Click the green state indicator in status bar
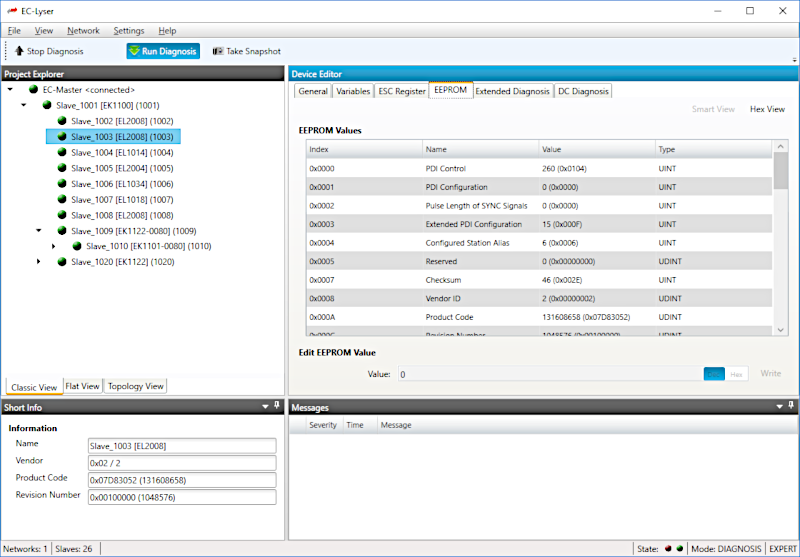 680,548
